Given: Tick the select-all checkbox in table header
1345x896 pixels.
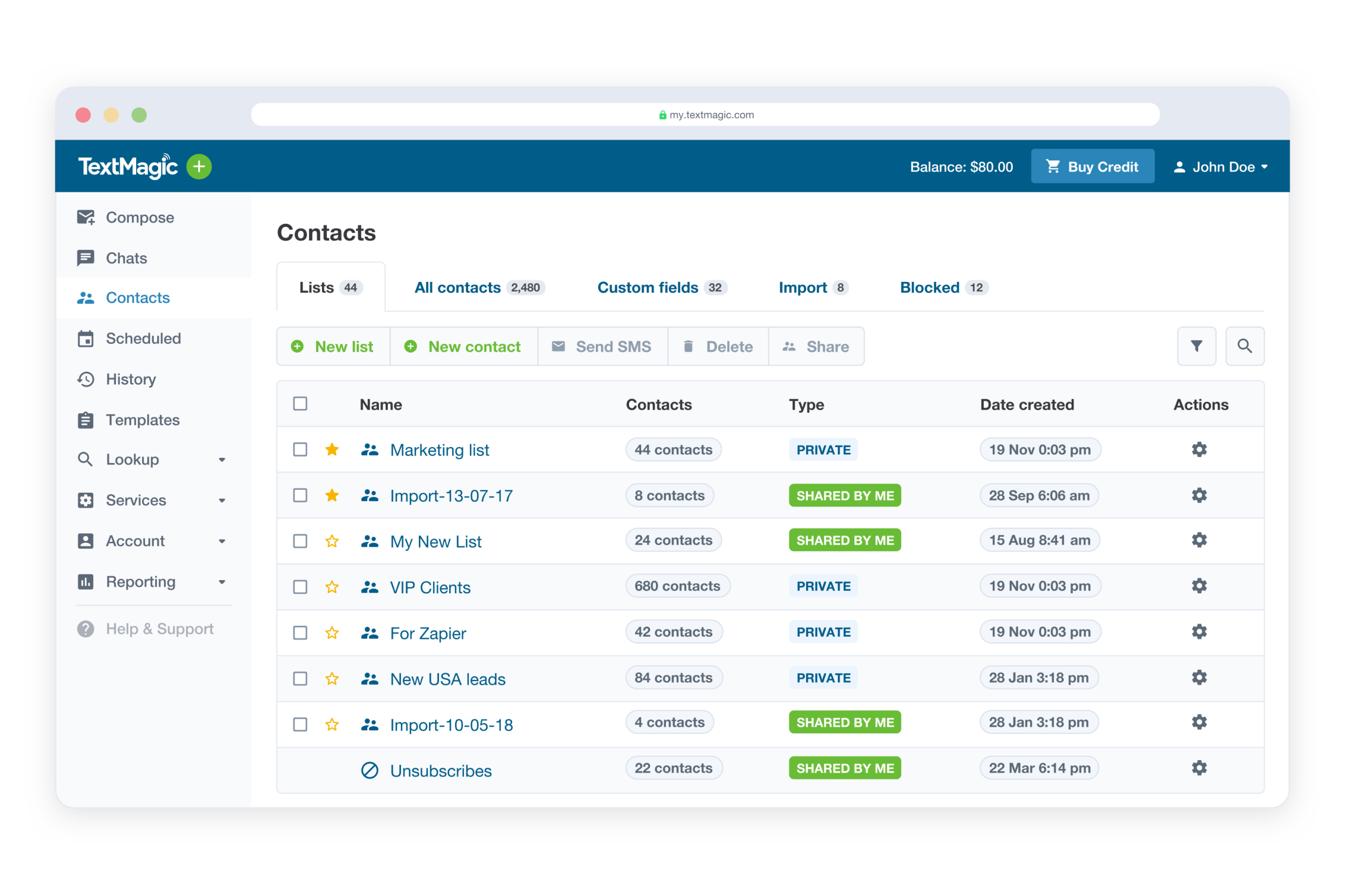Looking at the screenshot, I should (x=300, y=404).
